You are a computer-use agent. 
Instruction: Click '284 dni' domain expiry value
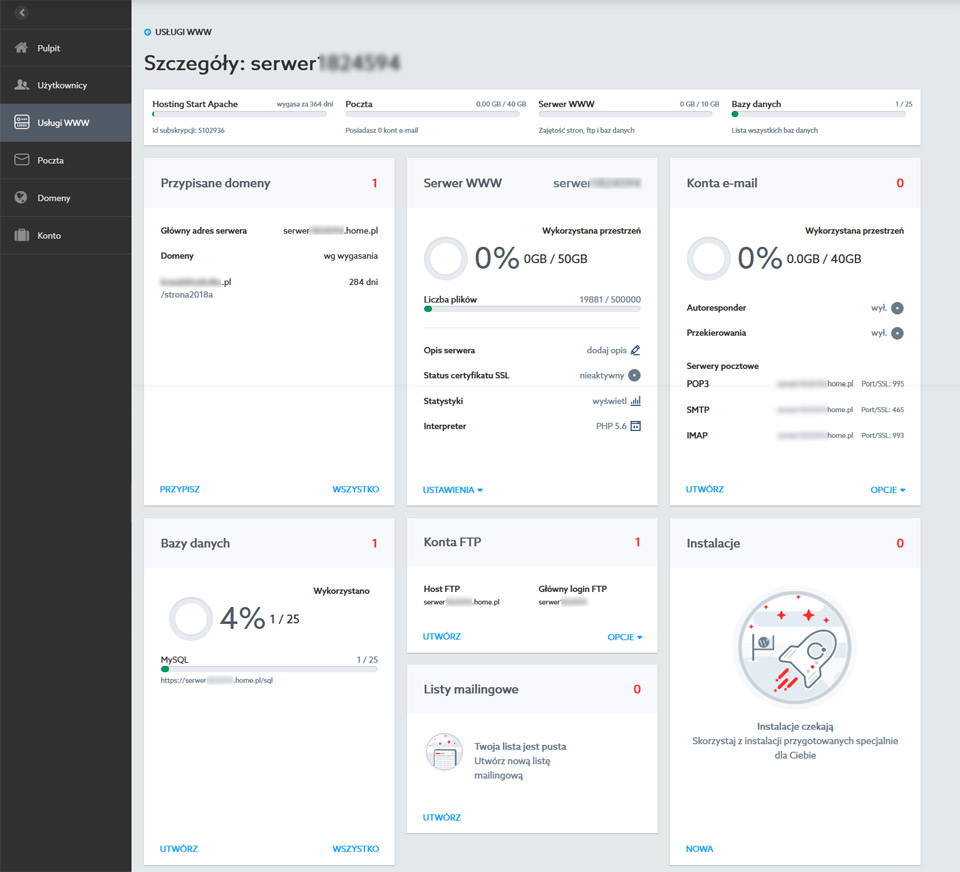click(x=364, y=282)
